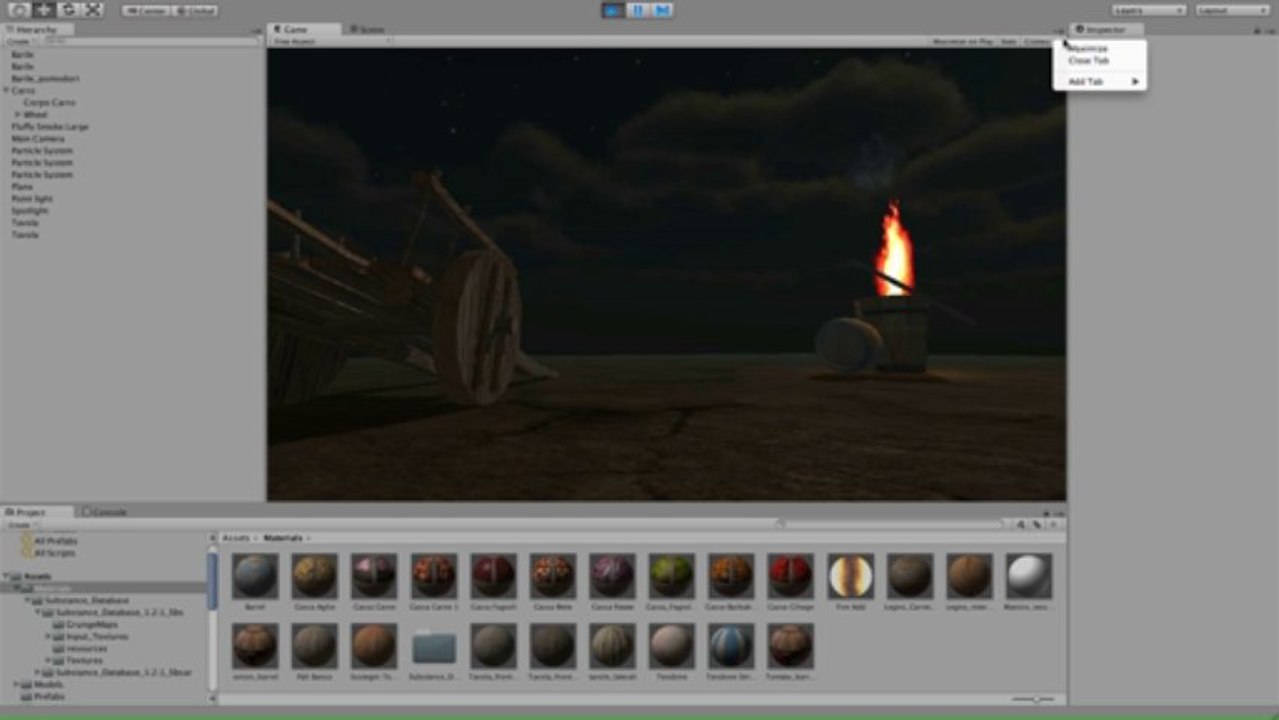Select Point light in Hierarchy
1279x720 pixels.
tap(32, 199)
